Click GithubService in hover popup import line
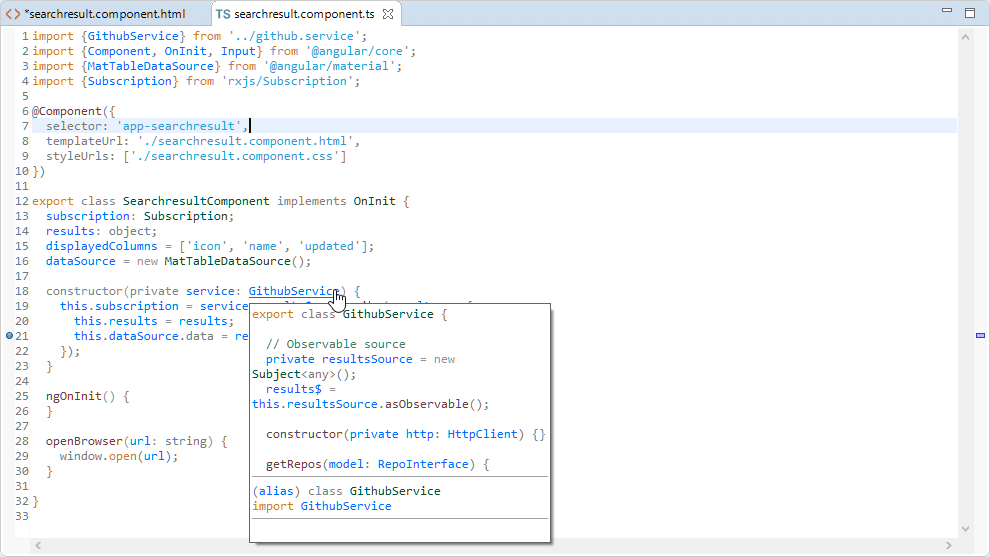The height and width of the screenshot is (557, 990). coord(346,506)
